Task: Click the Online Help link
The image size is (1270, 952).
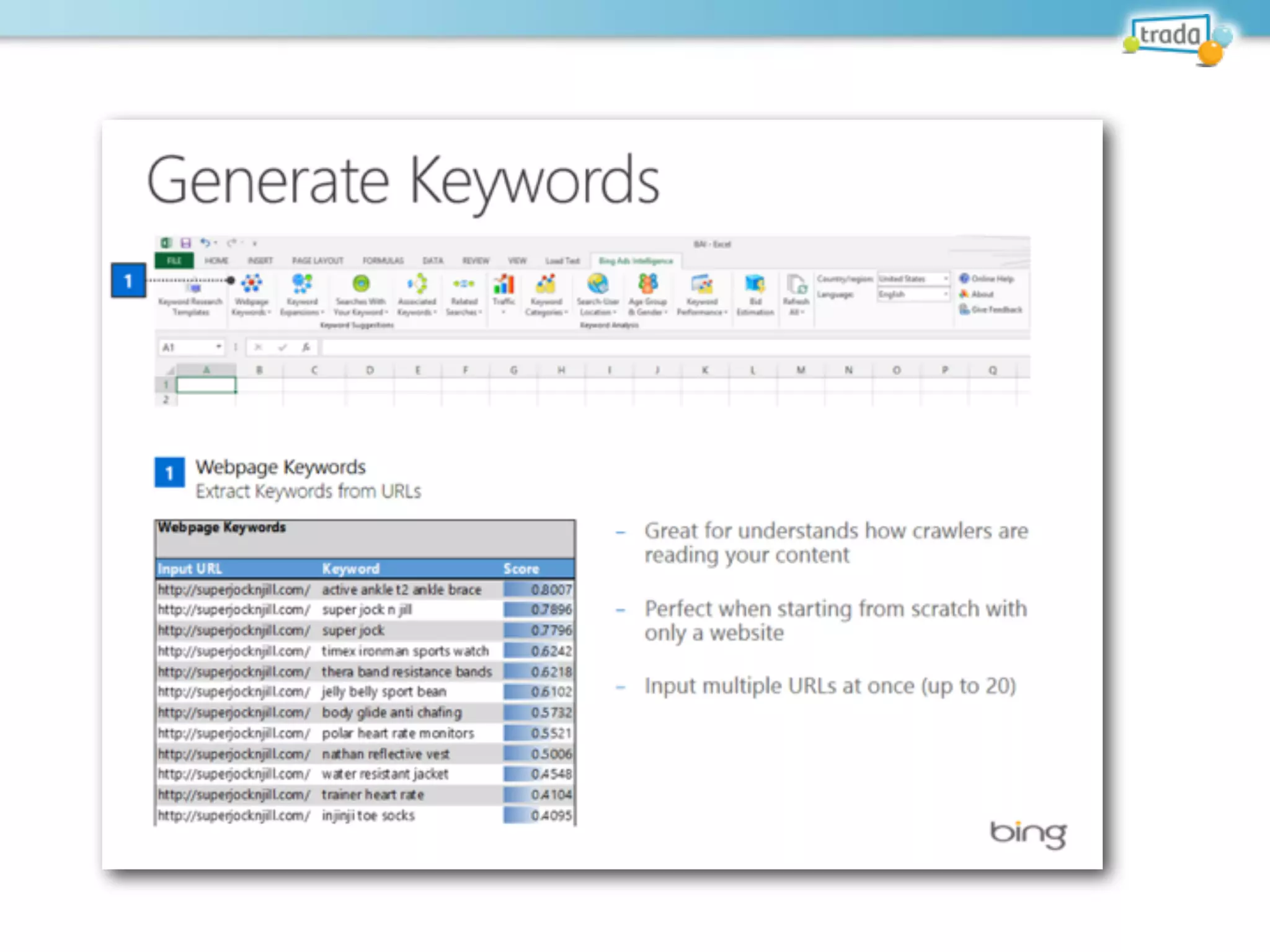Action: [992, 279]
